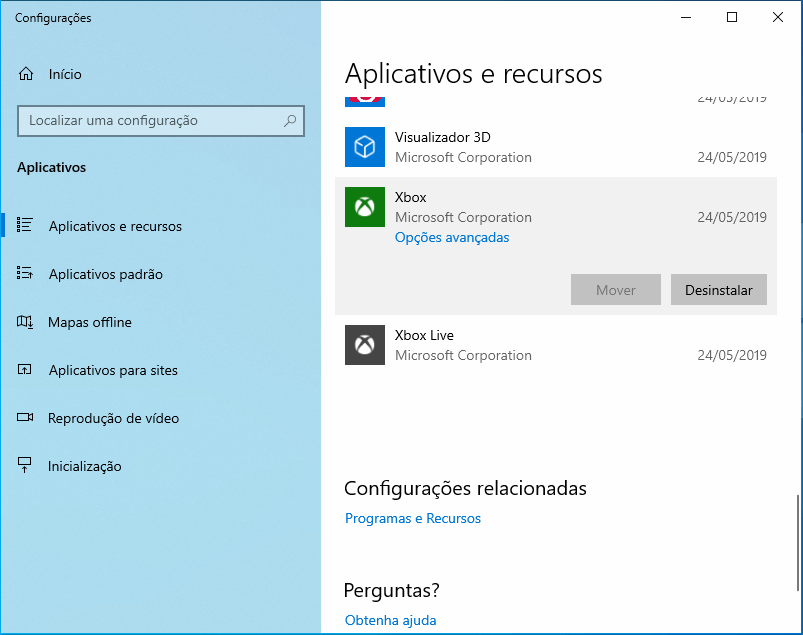Maximize the Configurações window
The width and height of the screenshot is (803, 635).
coord(732,17)
